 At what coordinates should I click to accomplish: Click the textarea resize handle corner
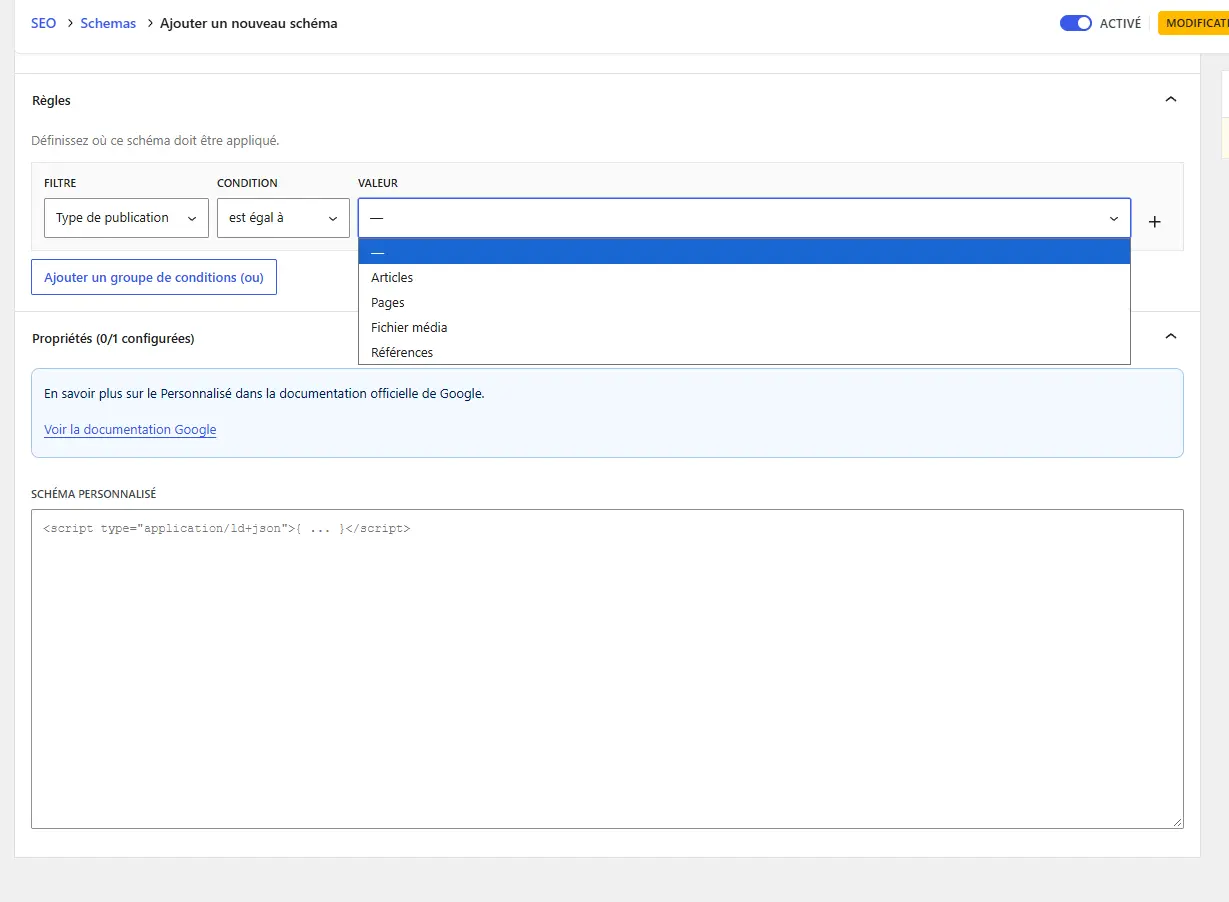1177,822
